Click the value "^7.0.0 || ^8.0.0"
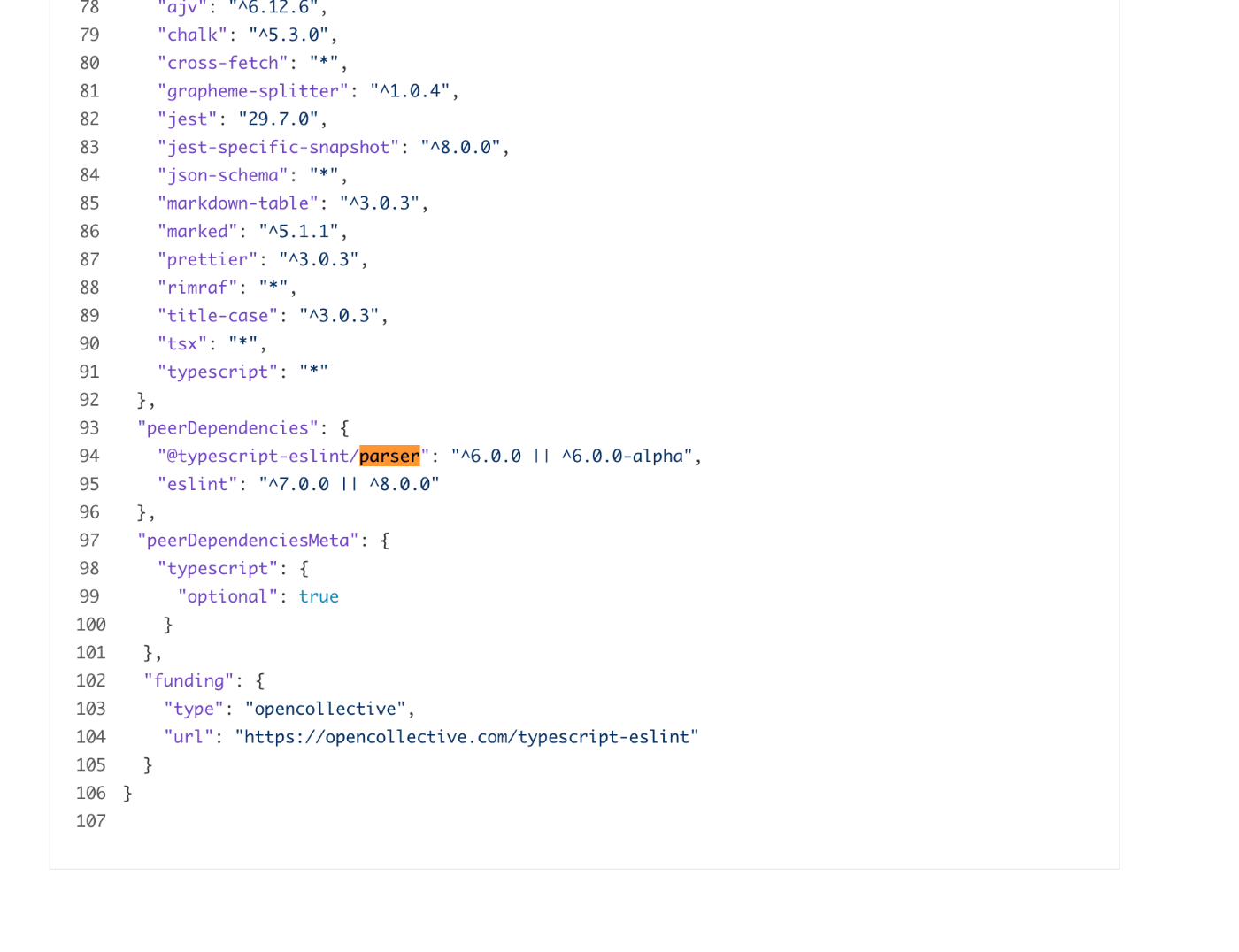Viewport: 1239px width, 952px height. [x=349, y=484]
